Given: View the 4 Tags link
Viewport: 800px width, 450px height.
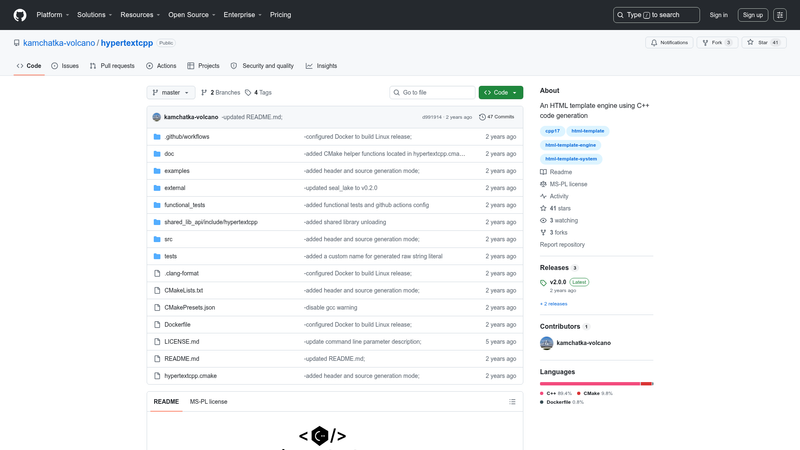Looking at the screenshot, I should [258, 92].
